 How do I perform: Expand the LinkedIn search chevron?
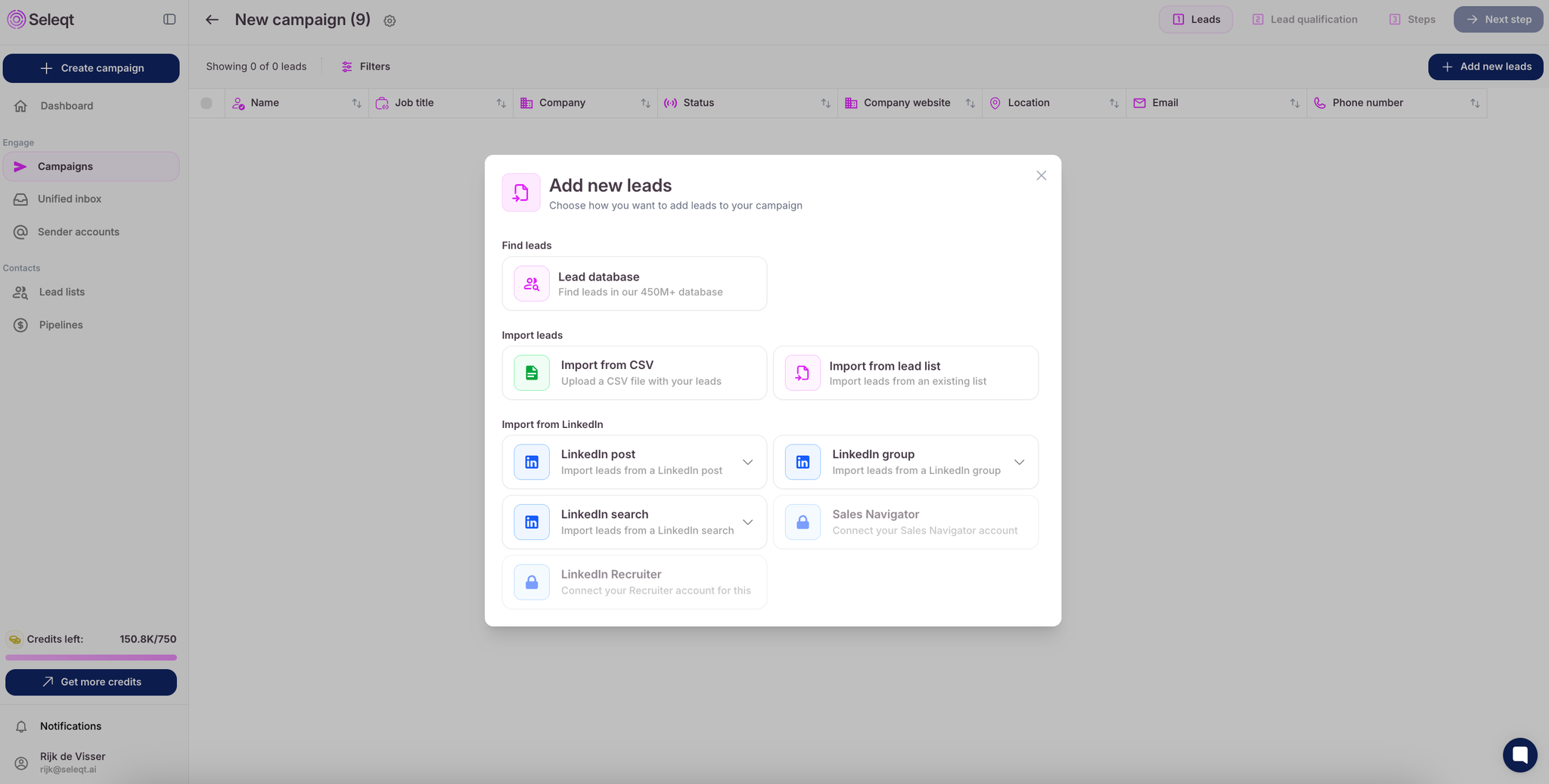coord(747,522)
